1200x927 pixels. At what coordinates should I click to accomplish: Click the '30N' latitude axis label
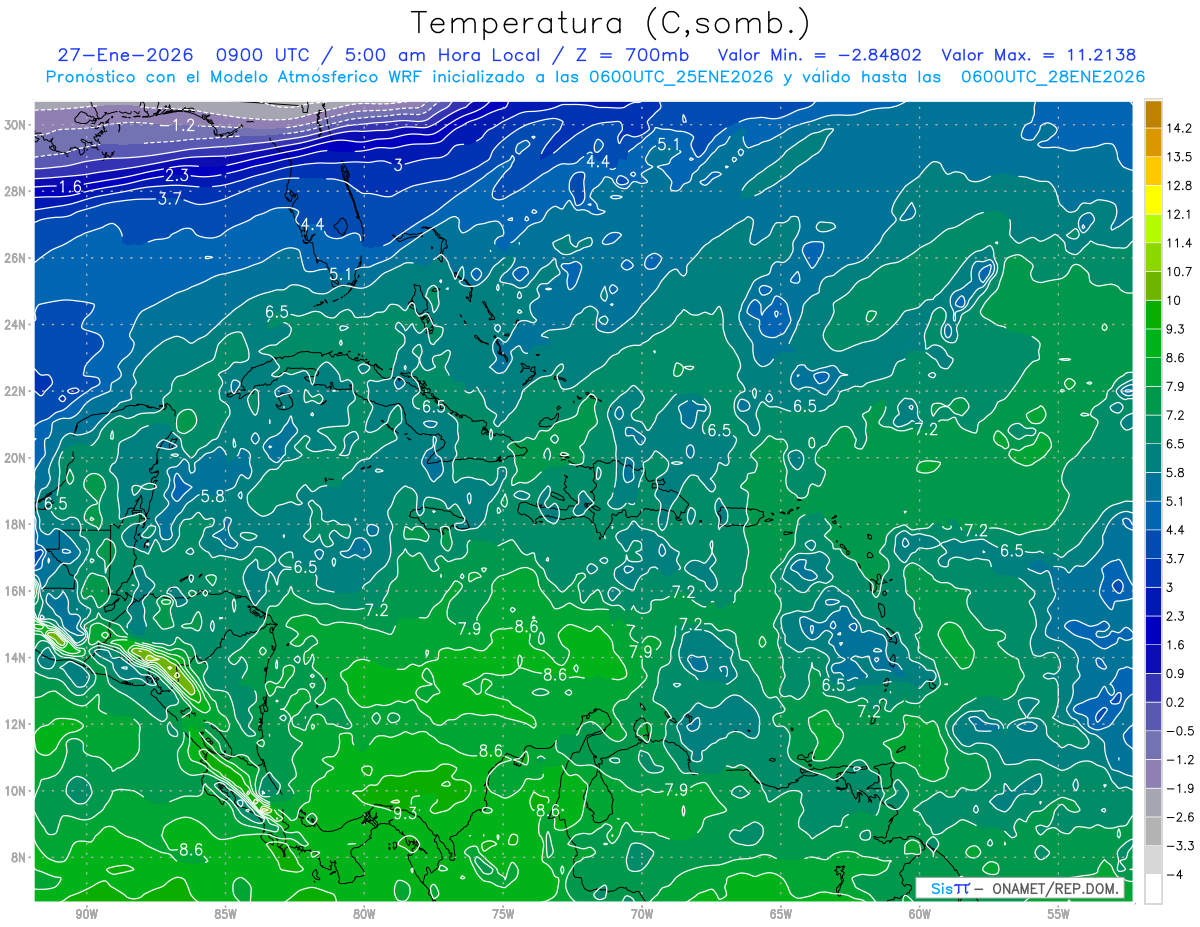pyautogui.click(x=15, y=125)
